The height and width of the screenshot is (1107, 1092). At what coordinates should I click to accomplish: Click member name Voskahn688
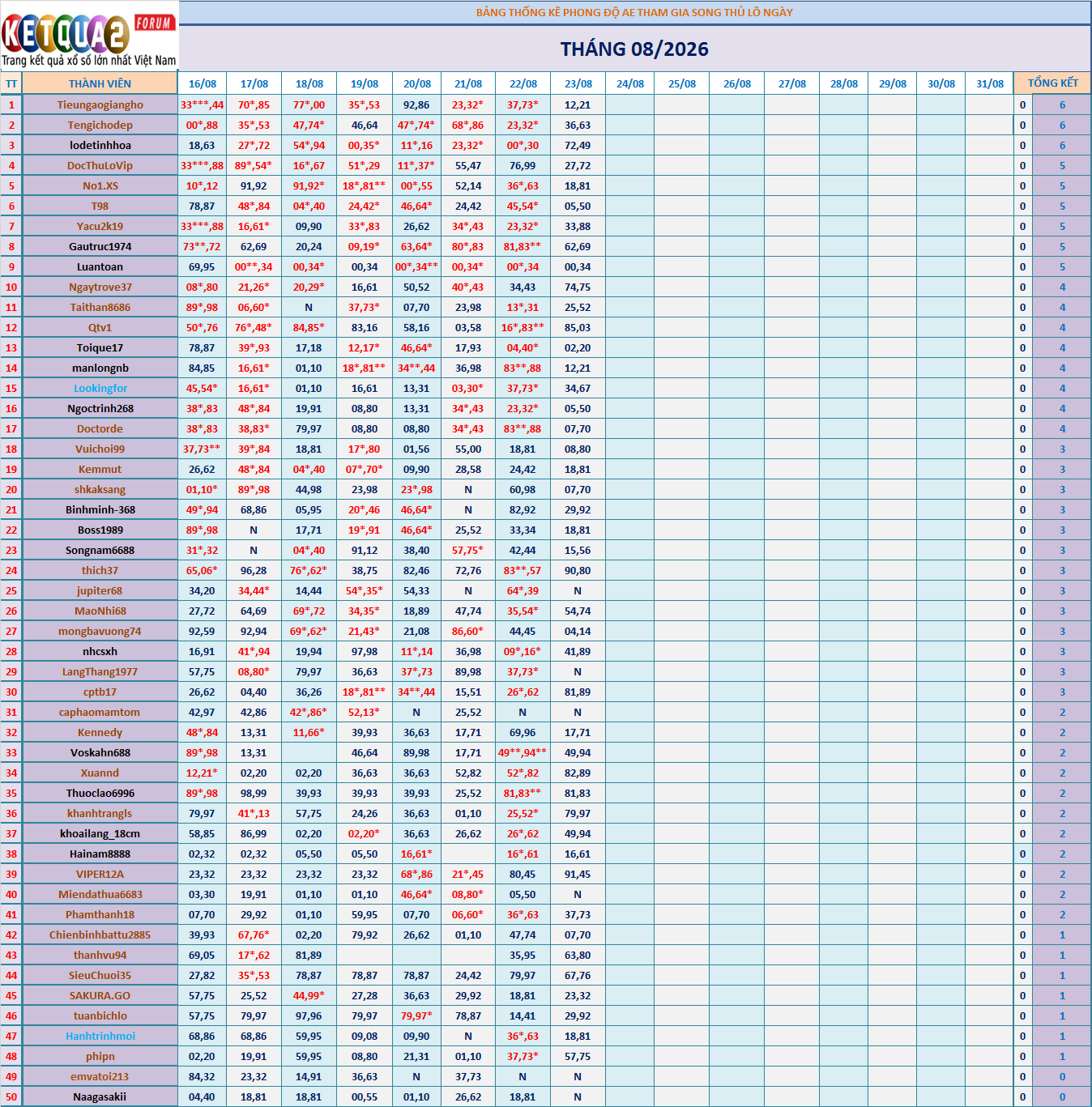(100, 752)
